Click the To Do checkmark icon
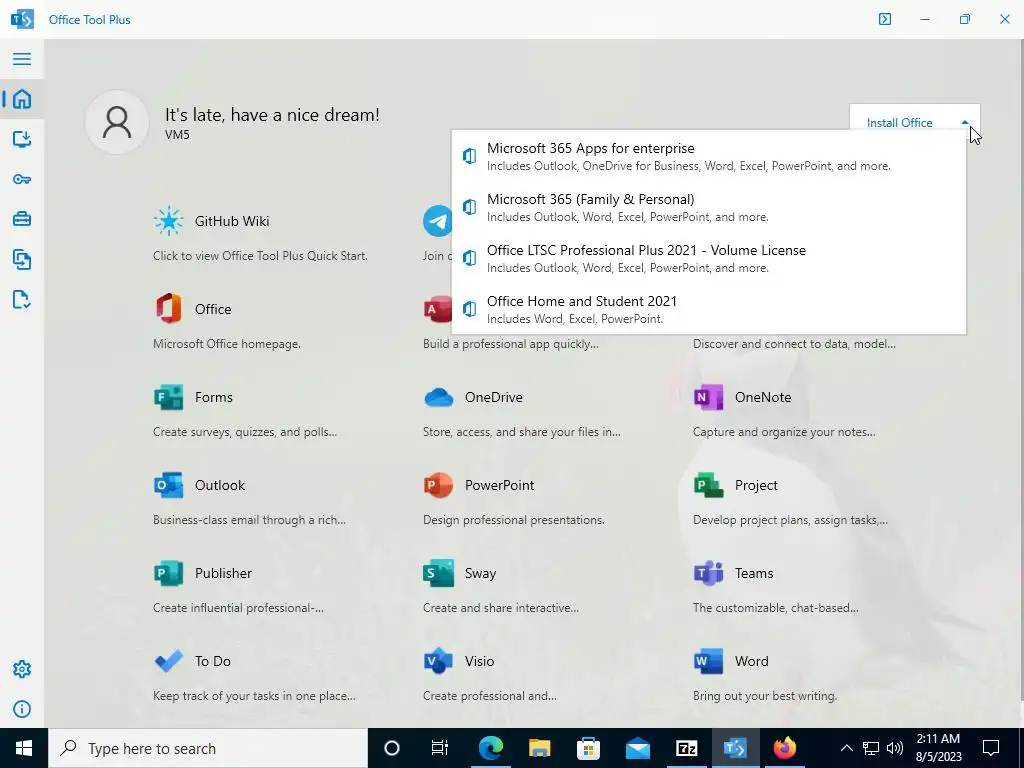The height and width of the screenshot is (768, 1024). [168, 661]
